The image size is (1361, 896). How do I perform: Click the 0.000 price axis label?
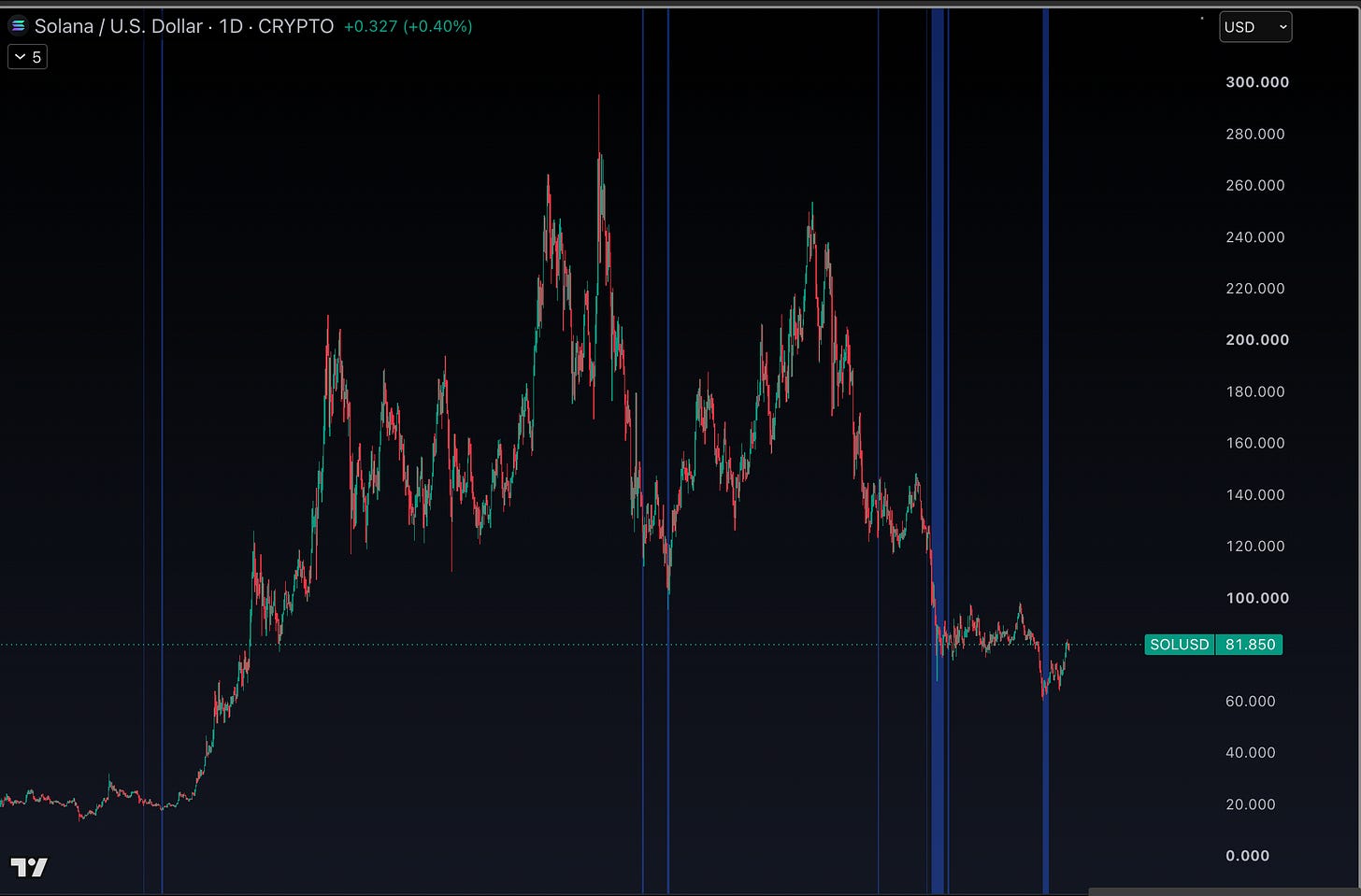(x=1248, y=856)
